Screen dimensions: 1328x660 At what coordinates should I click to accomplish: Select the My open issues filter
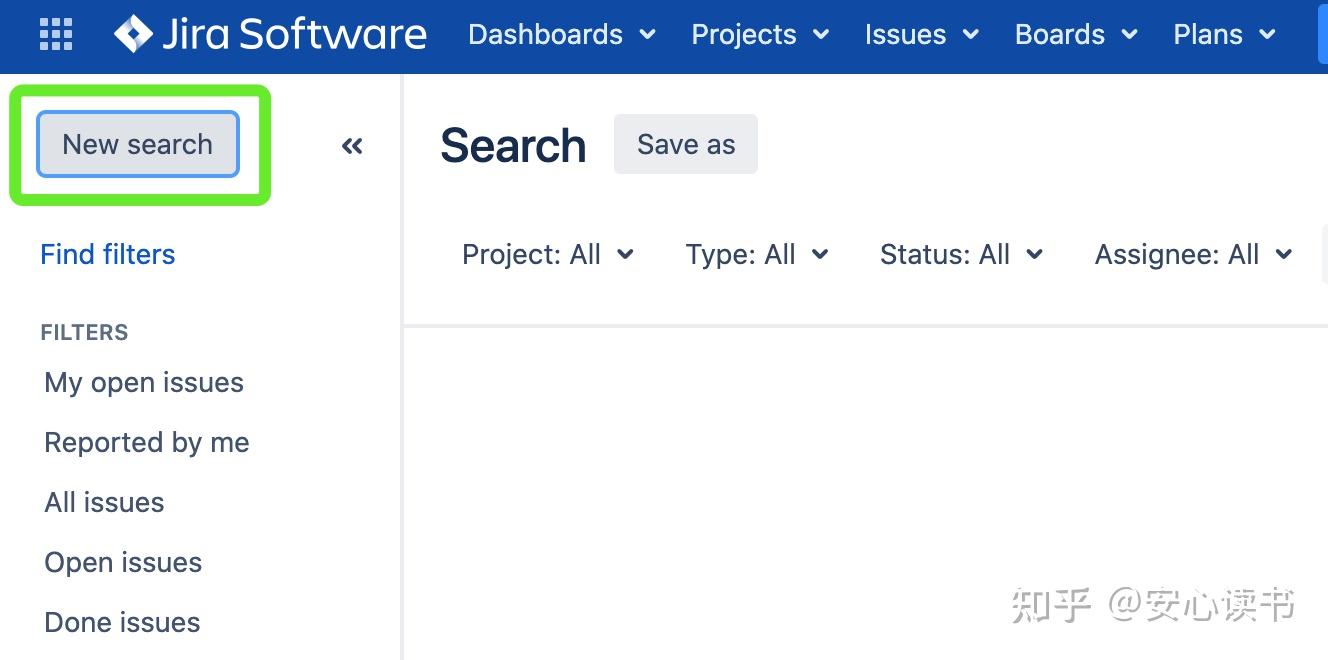[144, 382]
